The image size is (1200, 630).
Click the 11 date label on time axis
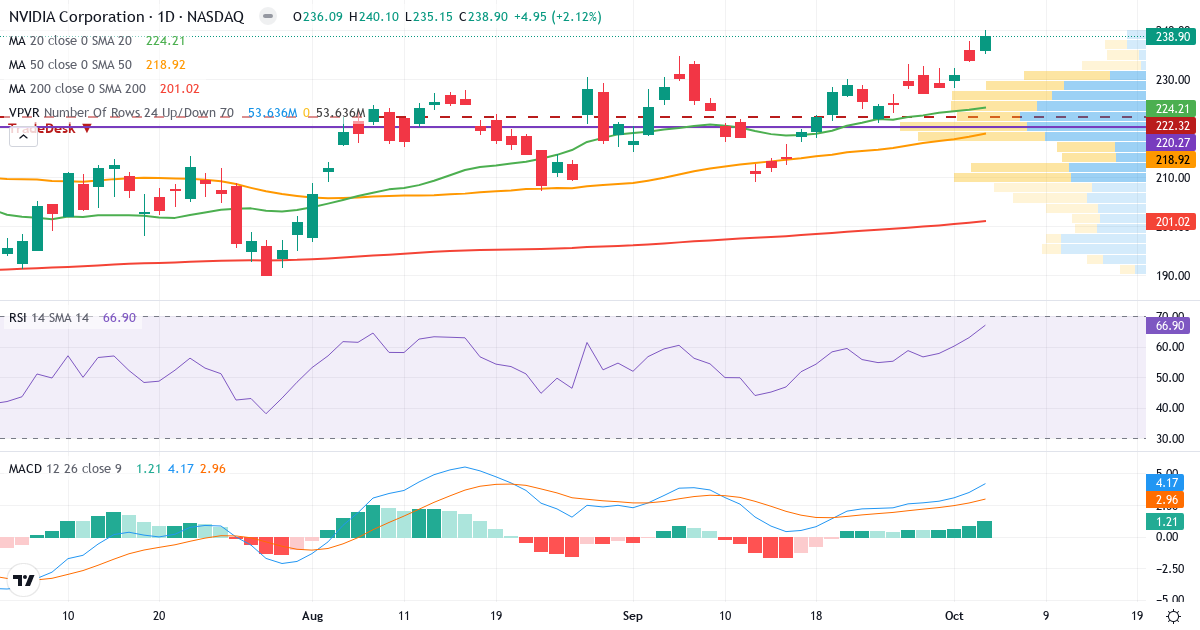coord(403,617)
